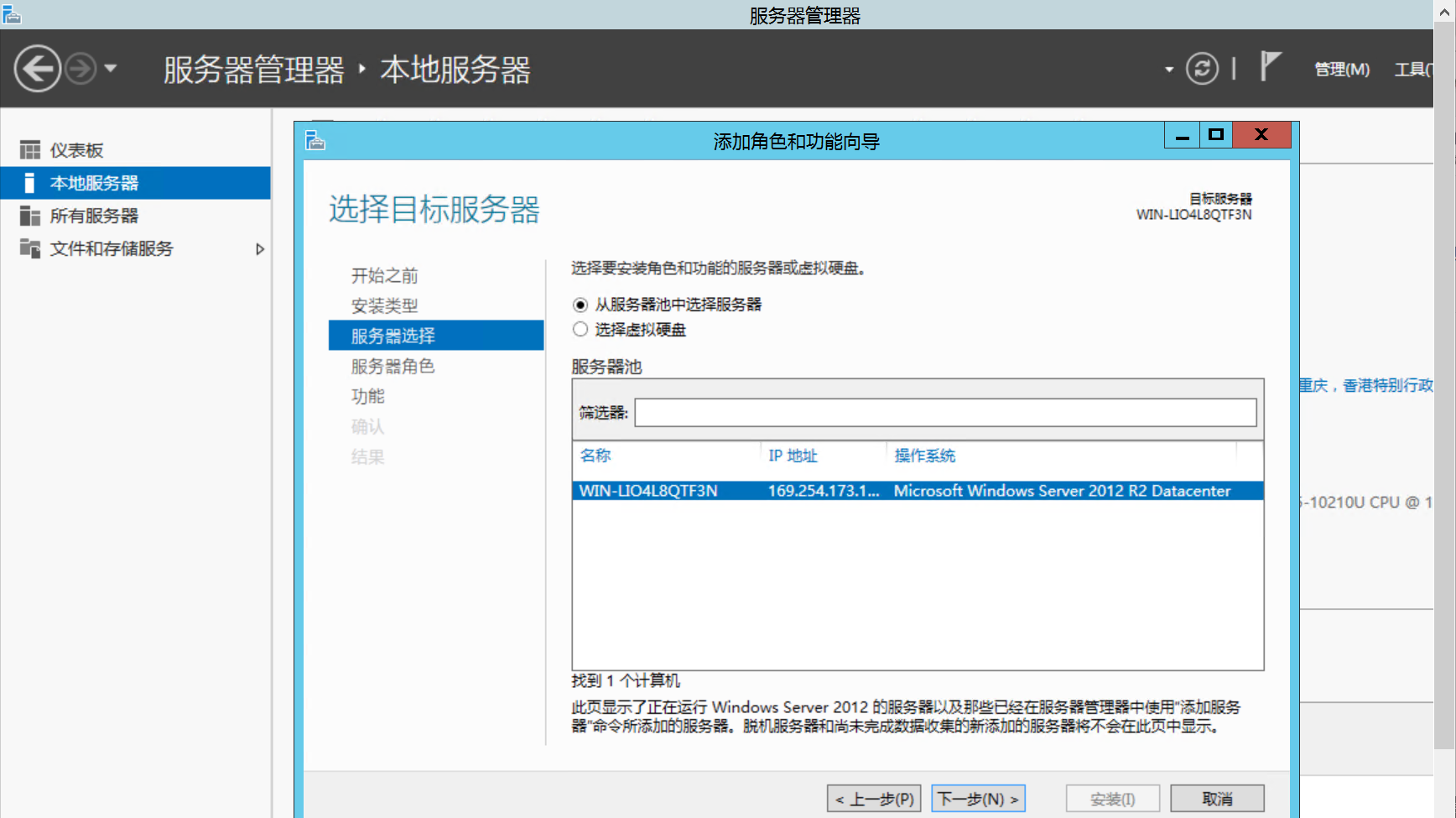Open the 工具 menu
The width and height of the screenshot is (1456, 818).
1413,70
